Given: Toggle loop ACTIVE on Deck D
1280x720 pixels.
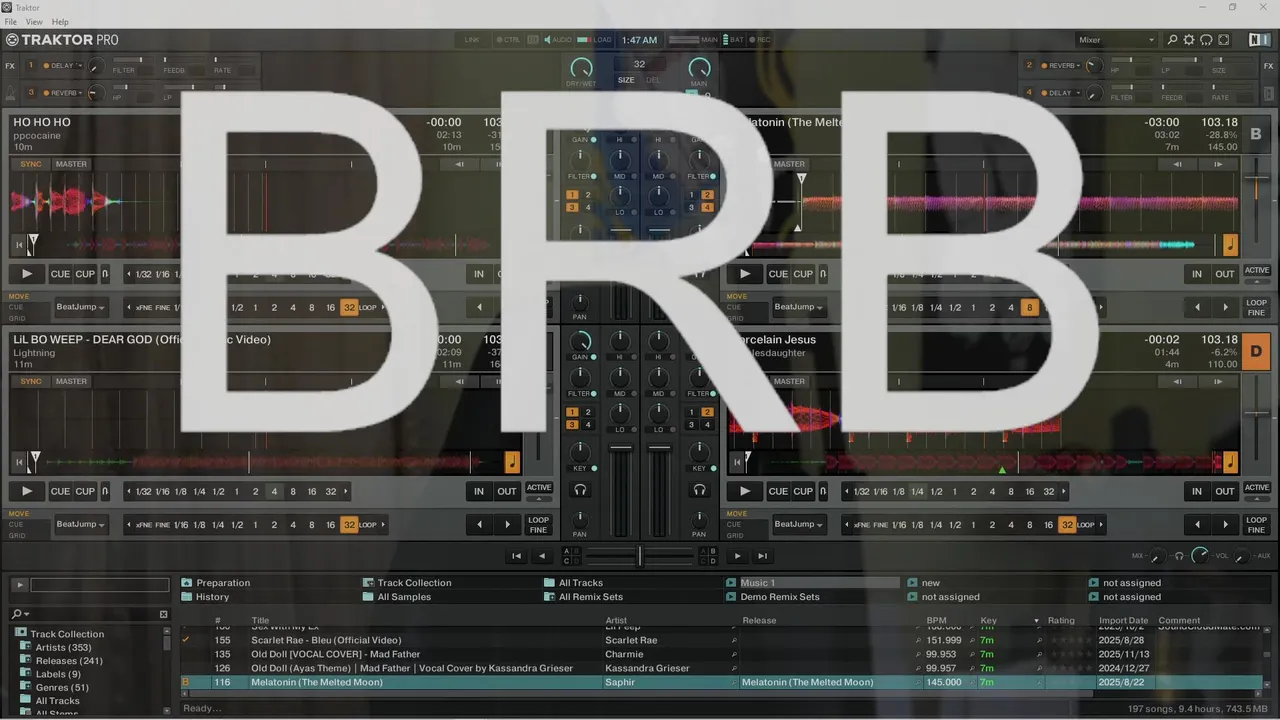Looking at the screenshot, I should (1256, 488).
